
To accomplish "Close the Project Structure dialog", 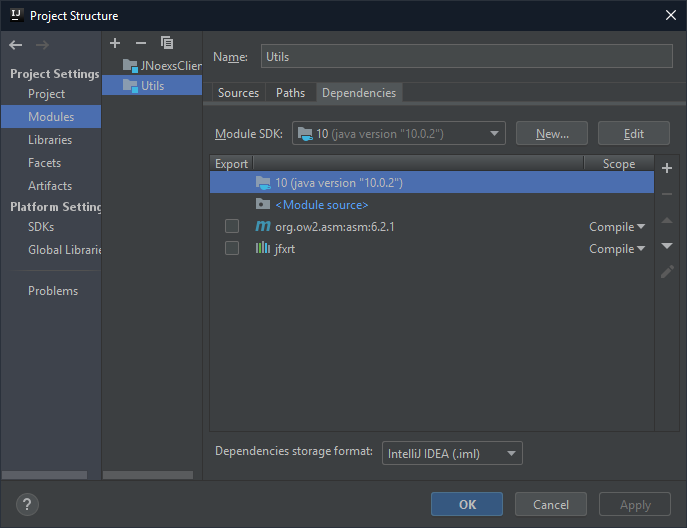I will click(670, 15).
